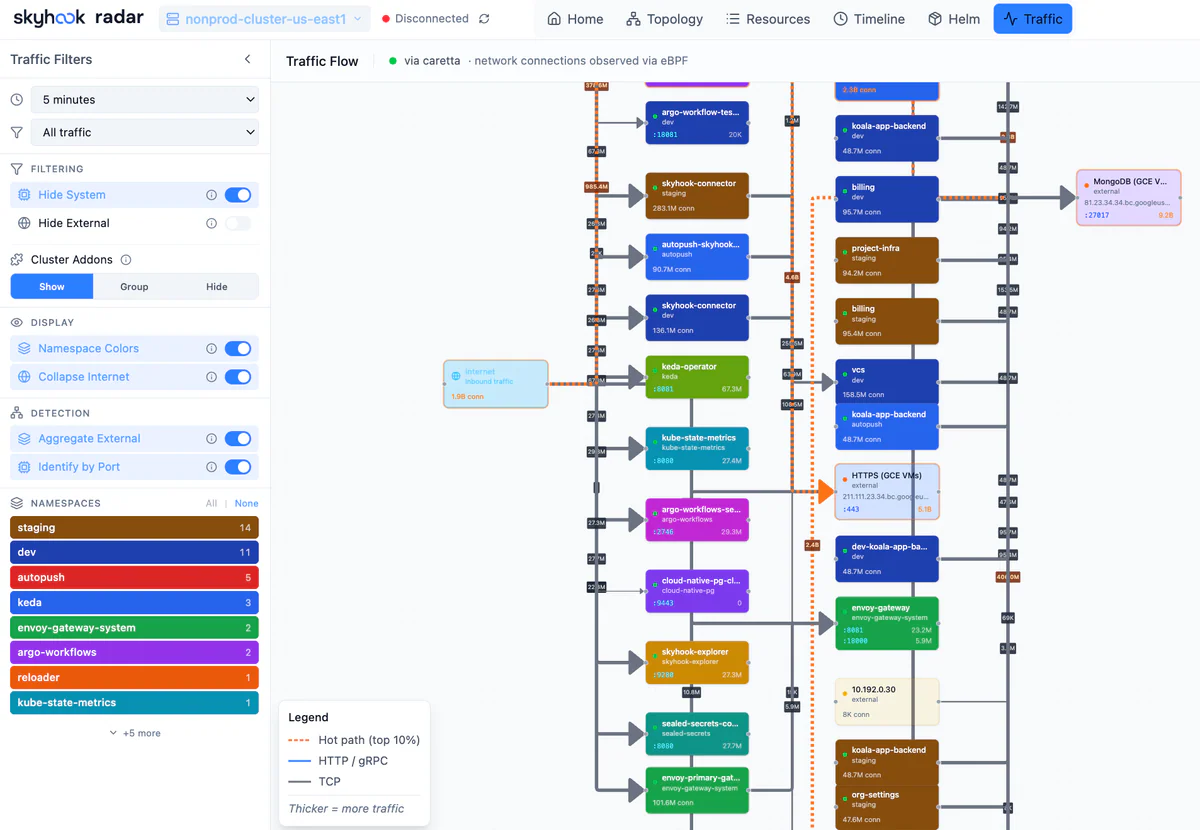Click None to deselect all namespaces

(246, 504)
